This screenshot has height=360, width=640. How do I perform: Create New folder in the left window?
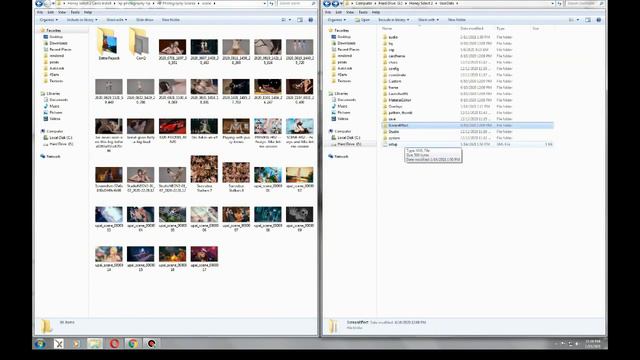[x=171, y=20]
